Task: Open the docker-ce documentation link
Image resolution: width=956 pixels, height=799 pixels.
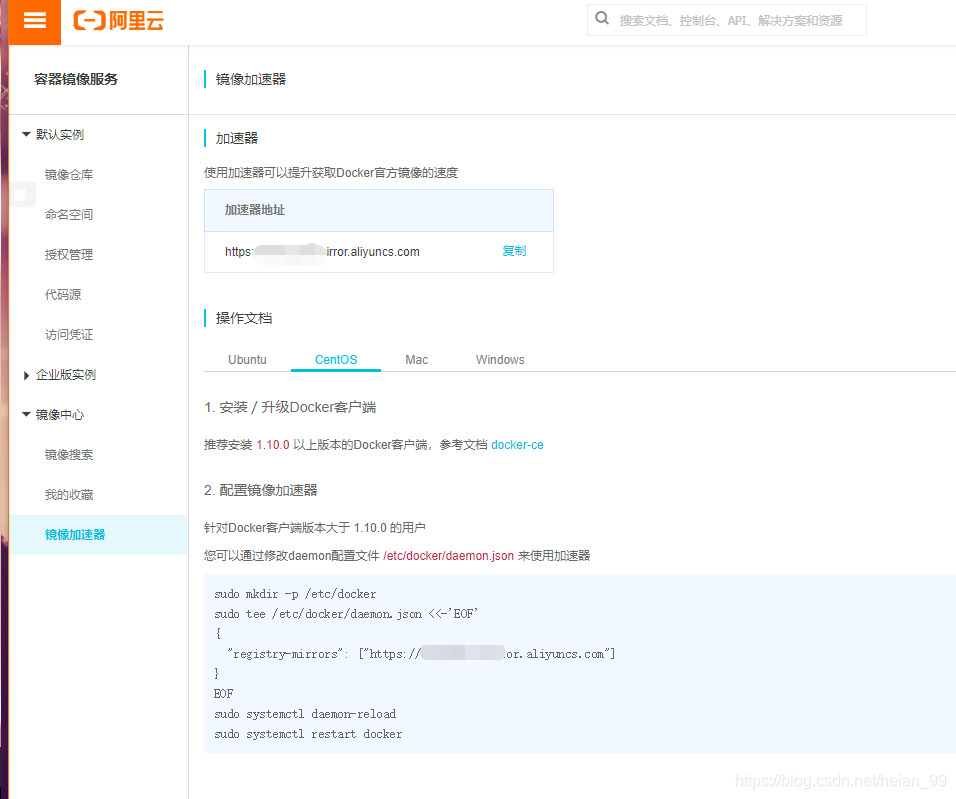Action: point(517,445)
